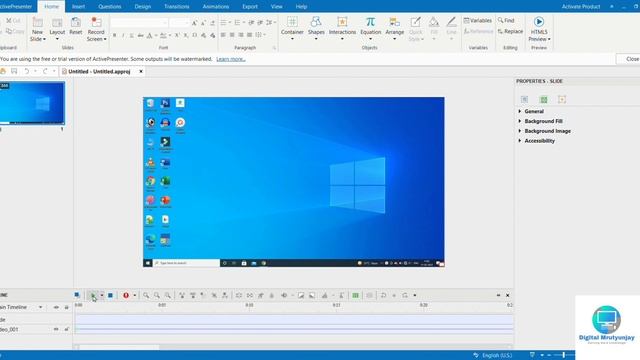The width and height of the screenshot is (640, 360).
Task: Open the Variables dialog
Action: 478,20
